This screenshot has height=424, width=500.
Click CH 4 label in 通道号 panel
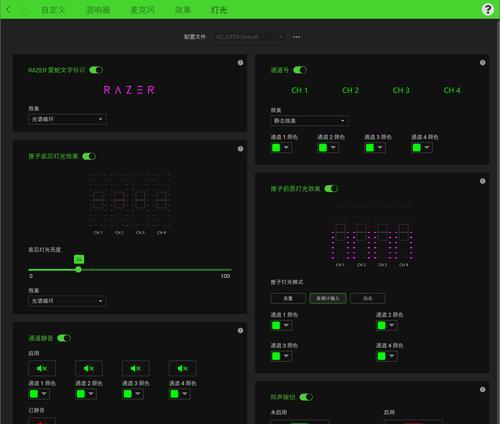tap(452, 90)
